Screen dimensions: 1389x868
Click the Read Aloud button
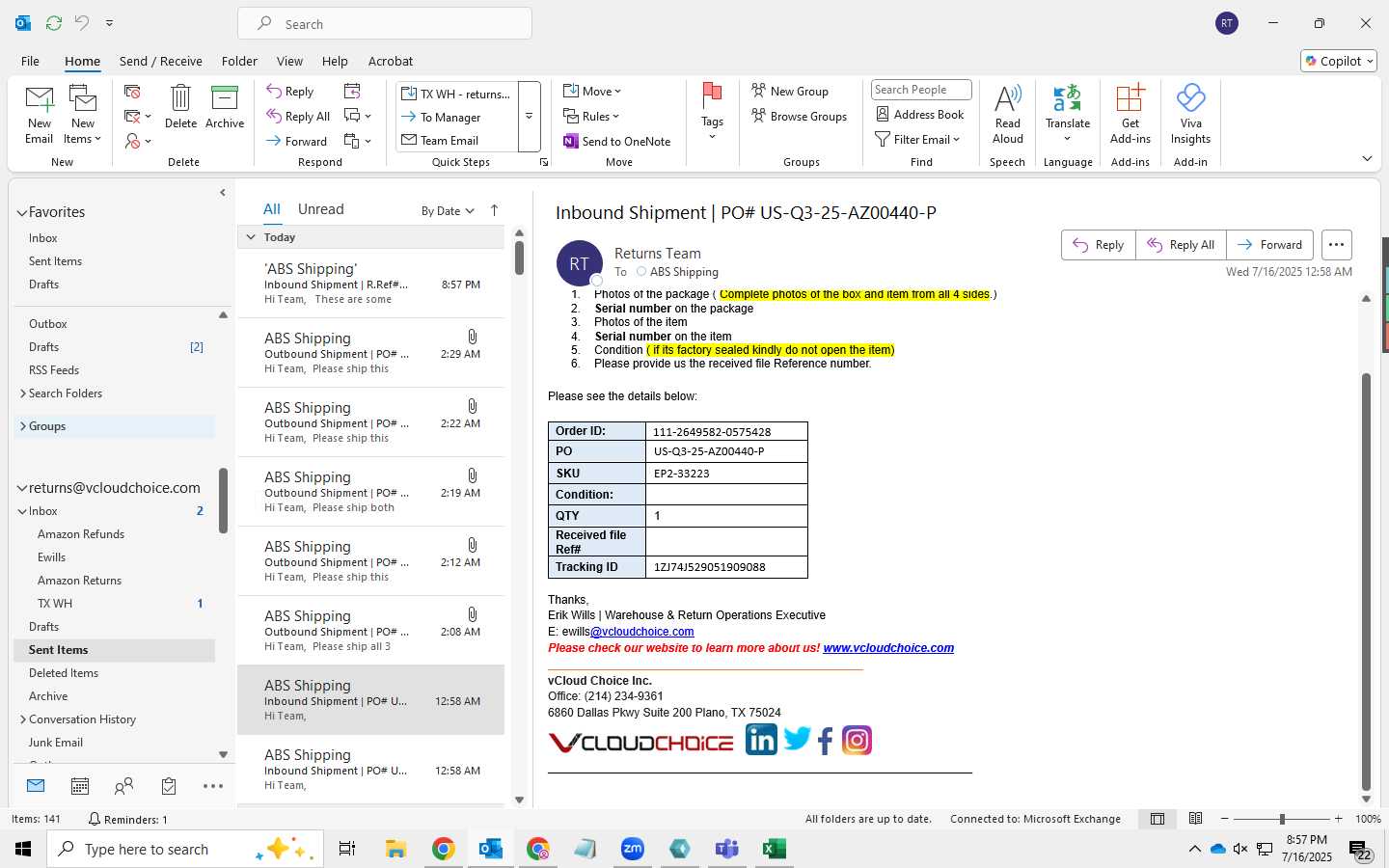pos(1008,114)
